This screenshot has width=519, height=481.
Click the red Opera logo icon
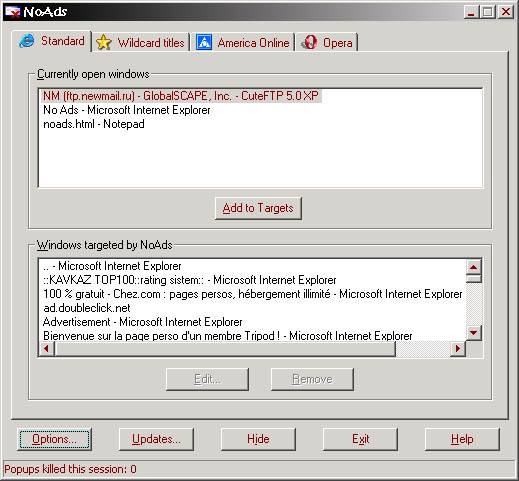click(309, 42)
